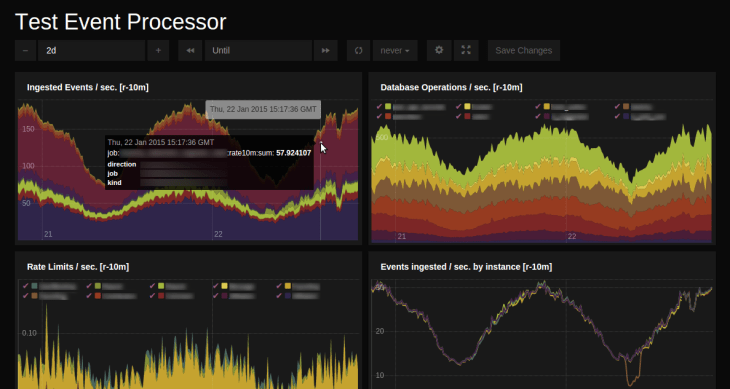
Task: Click the plus button to increase time range
Action: pyautogui.click(x=158, y=50)
